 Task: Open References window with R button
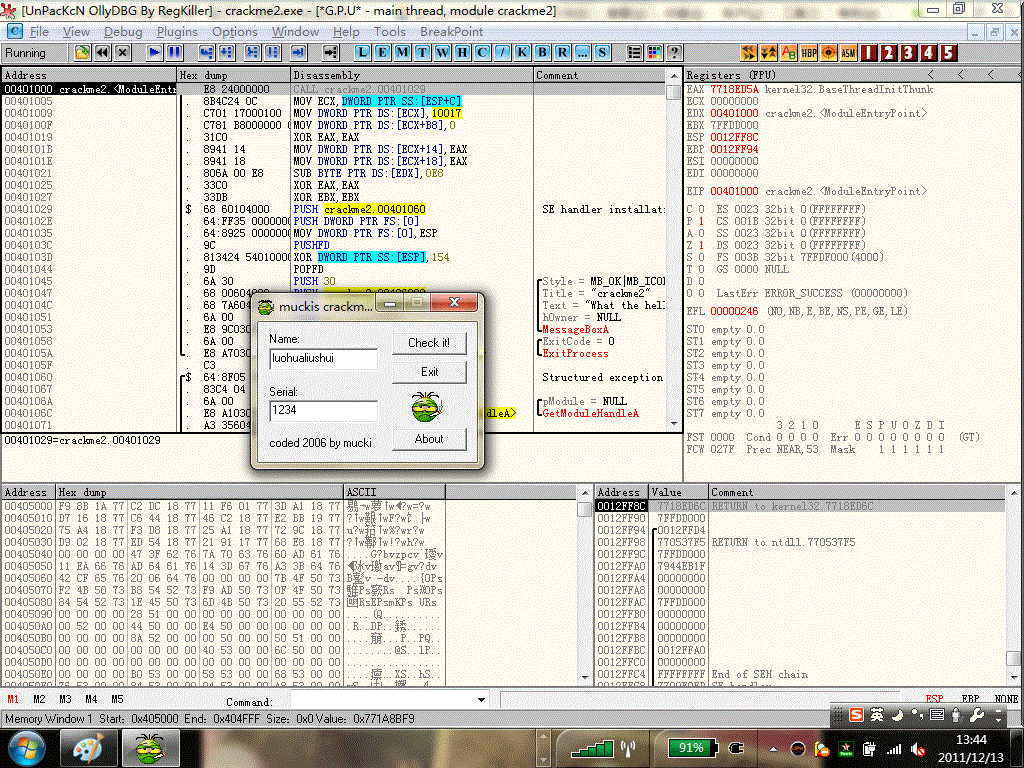562,53
